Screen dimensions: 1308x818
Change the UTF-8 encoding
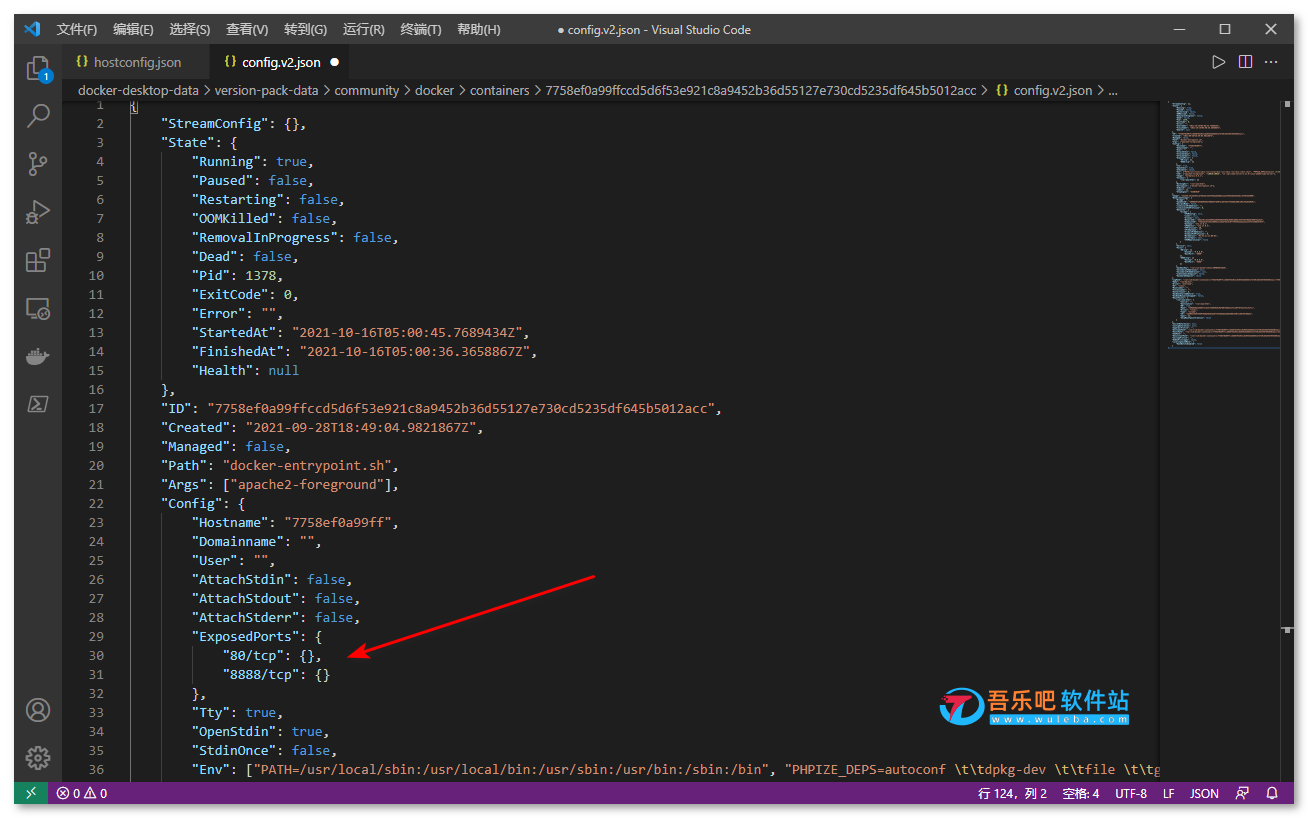[x=1131, y=793]
